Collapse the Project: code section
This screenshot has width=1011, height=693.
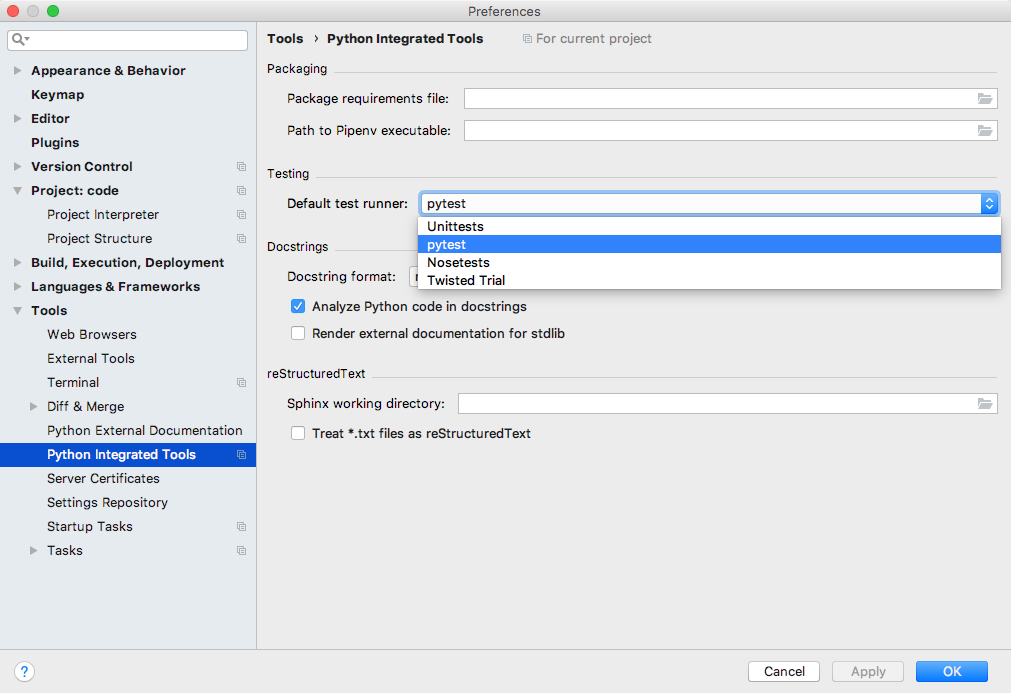pos(17,191)
